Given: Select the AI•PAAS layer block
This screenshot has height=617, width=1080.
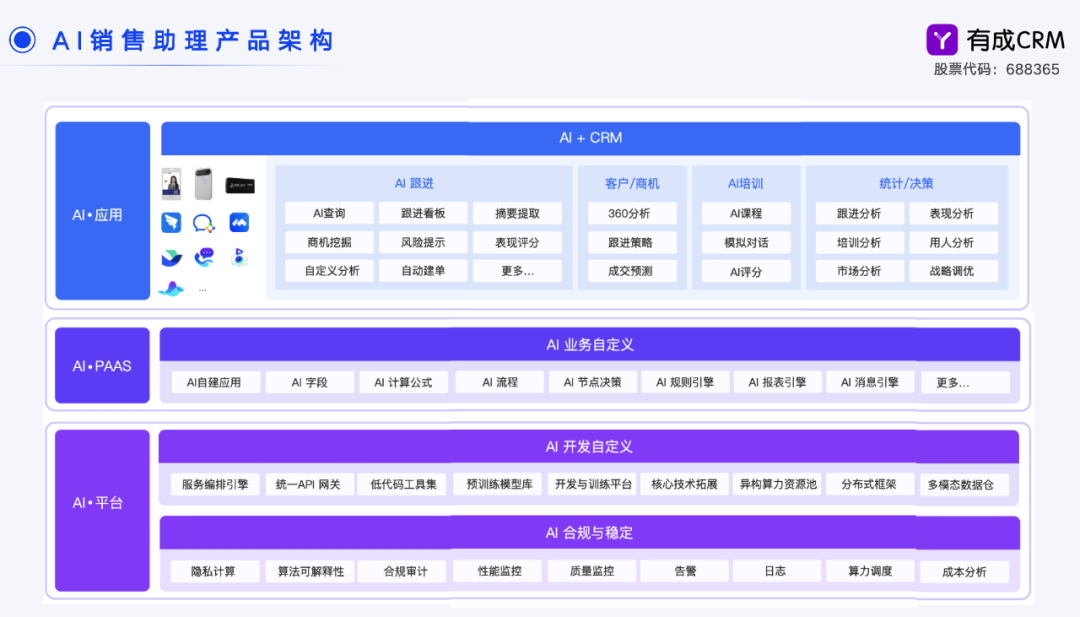Looking at the screenshot, I should coord(102,366).
